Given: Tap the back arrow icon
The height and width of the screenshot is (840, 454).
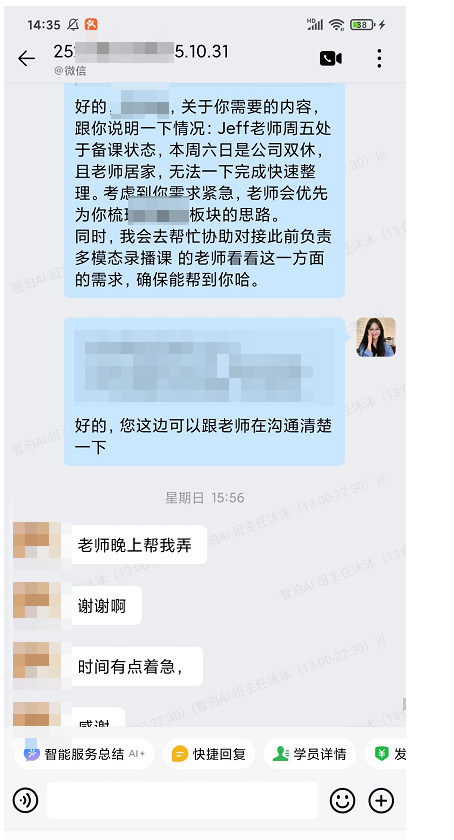Looking at the screenshot, I should click(x=26, y=58).
